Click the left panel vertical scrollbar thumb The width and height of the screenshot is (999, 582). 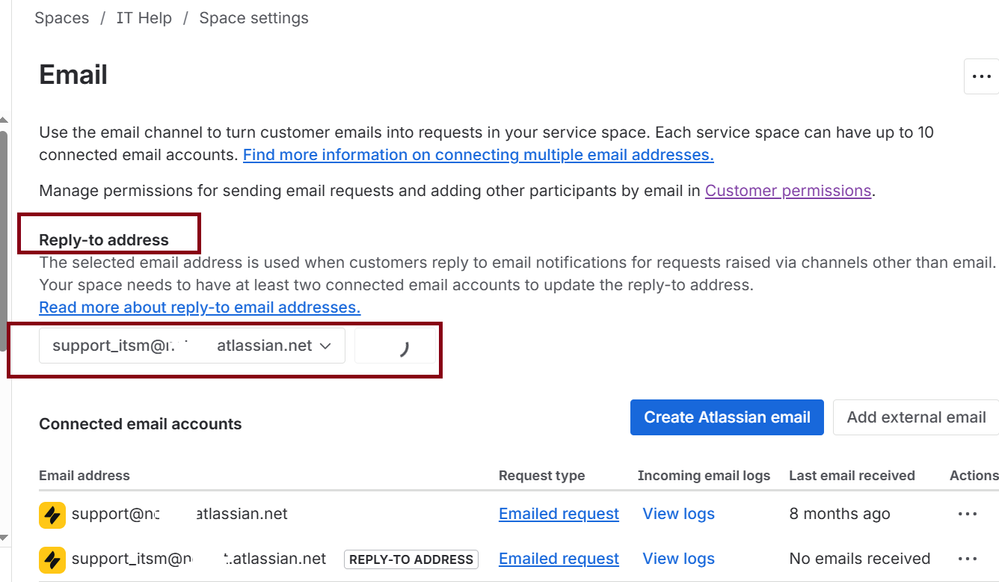(3, 241)
